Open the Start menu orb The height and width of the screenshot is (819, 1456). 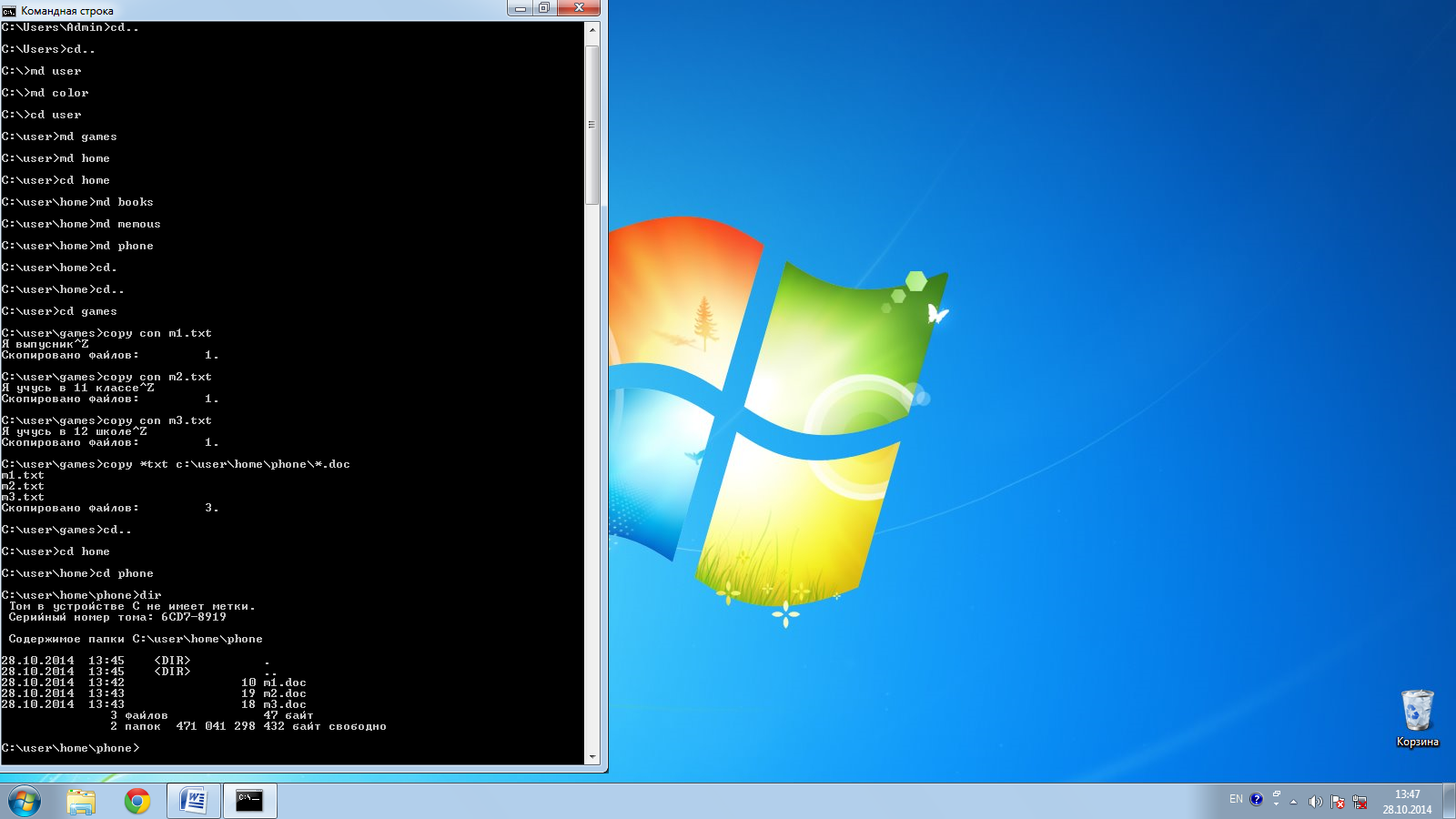point(25,802)
